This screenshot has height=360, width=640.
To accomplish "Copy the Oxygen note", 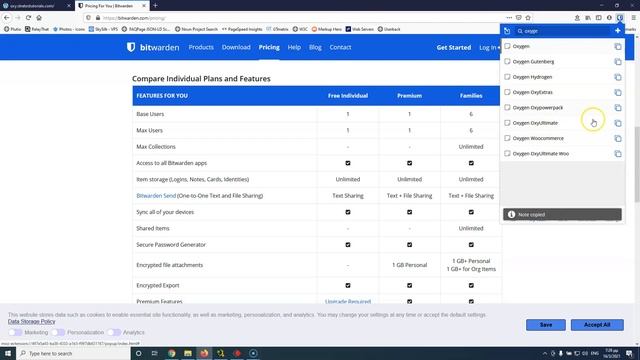I will coord(618,47).
